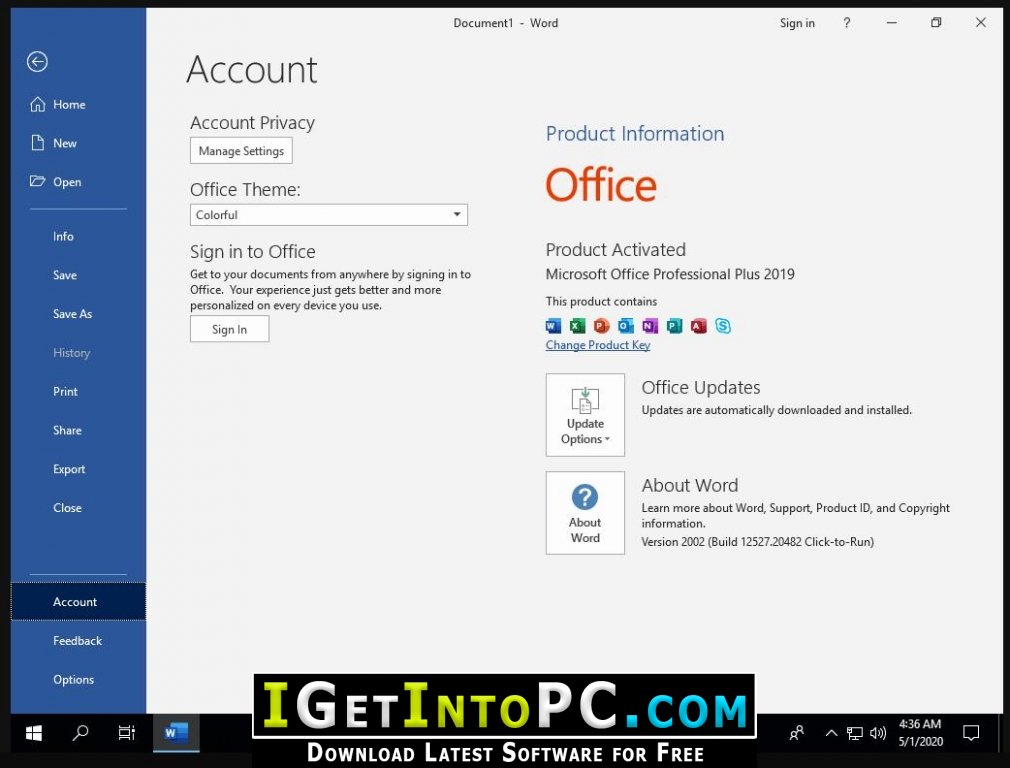This screenshot has width=1010, height=768.
Task: Click the 'Product Information' heading
Action: [x=634, y=133]
